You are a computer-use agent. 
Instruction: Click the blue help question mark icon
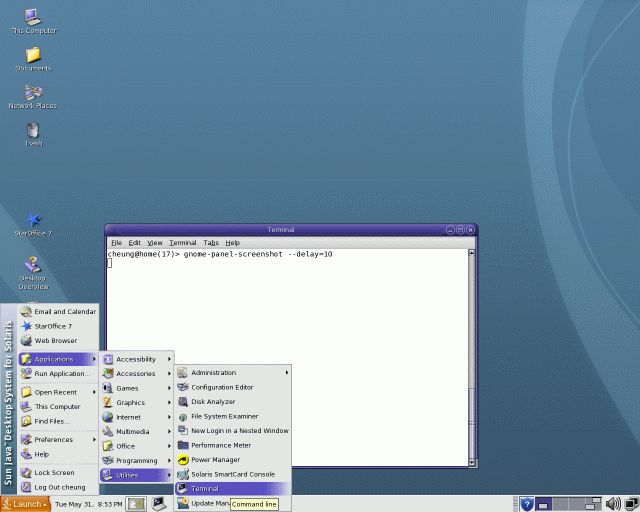tap(527, 504)
